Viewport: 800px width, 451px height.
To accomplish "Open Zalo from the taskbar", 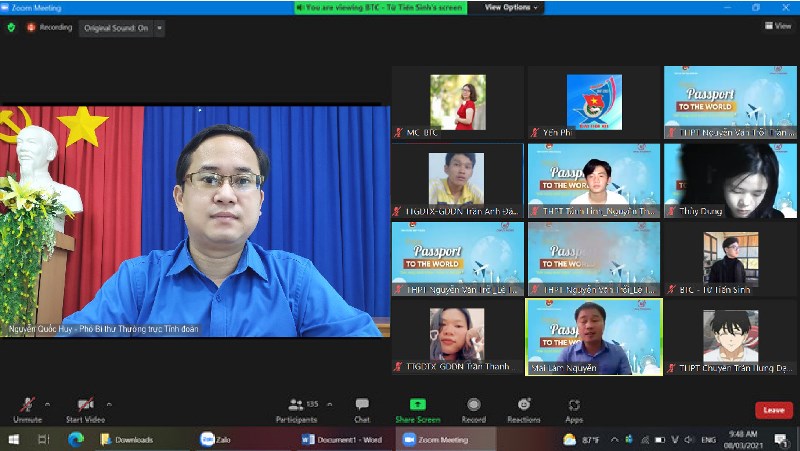I will 216,440.
